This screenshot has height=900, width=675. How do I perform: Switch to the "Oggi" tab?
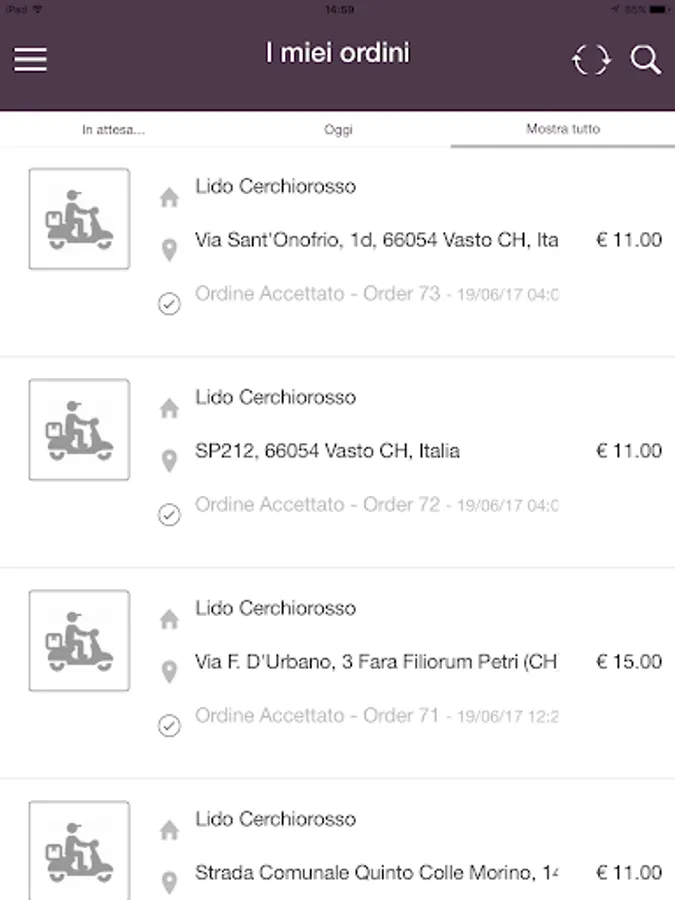click(x=338, y=130)
